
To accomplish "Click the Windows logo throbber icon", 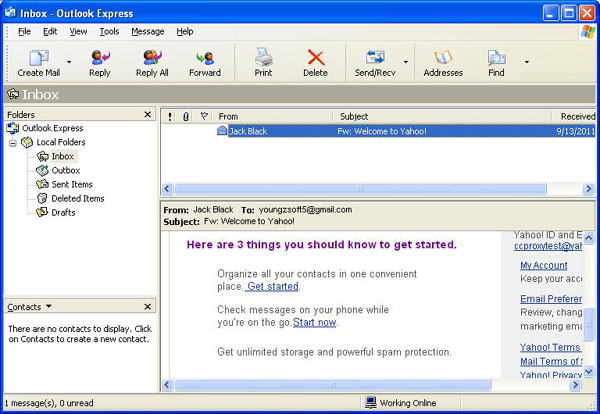I will point(588,32).
